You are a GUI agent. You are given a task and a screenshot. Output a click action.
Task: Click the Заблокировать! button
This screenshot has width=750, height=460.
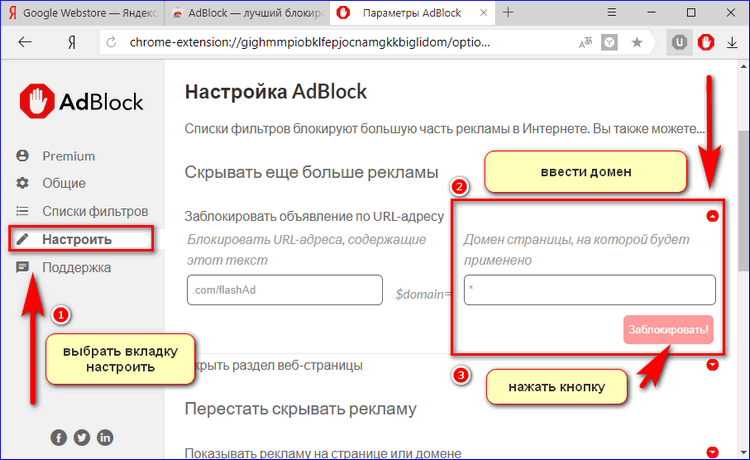click(x=668, y=329)
